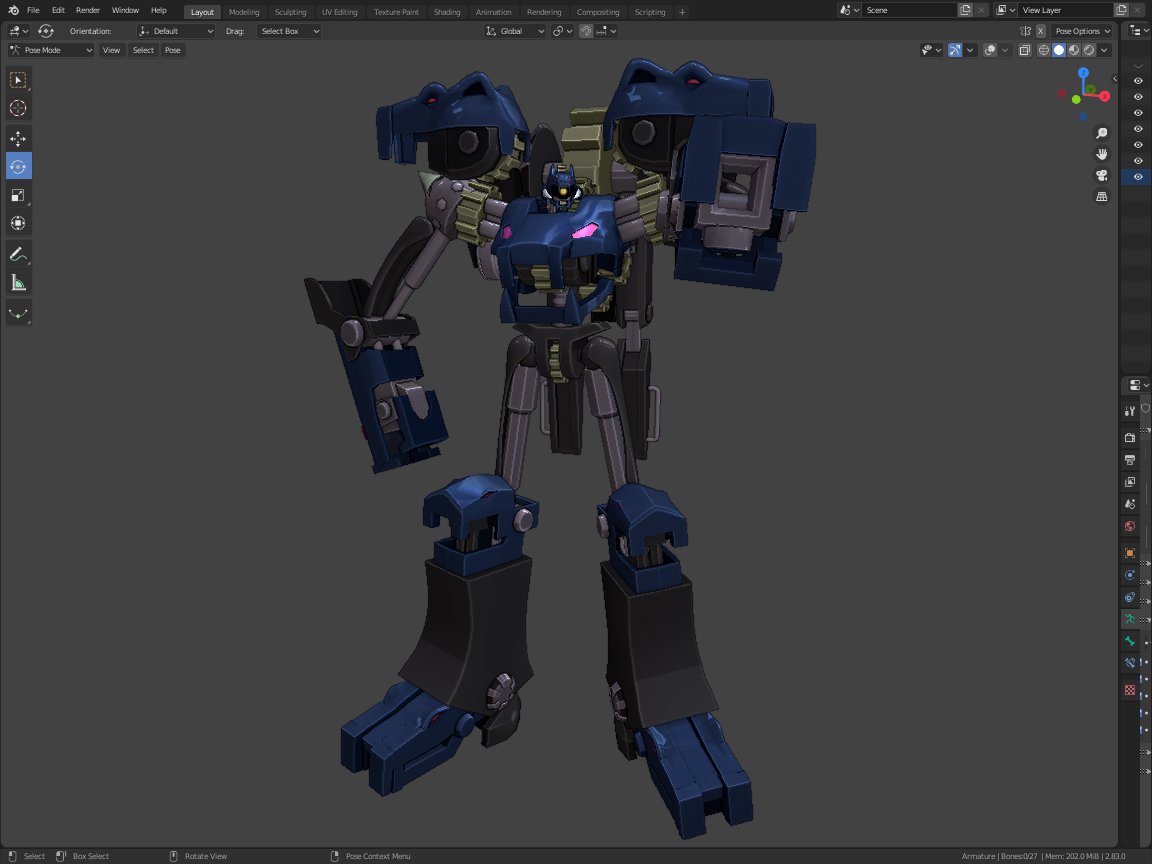
Task: Switch to the UV Editing tab
Action: click(339, 12)
